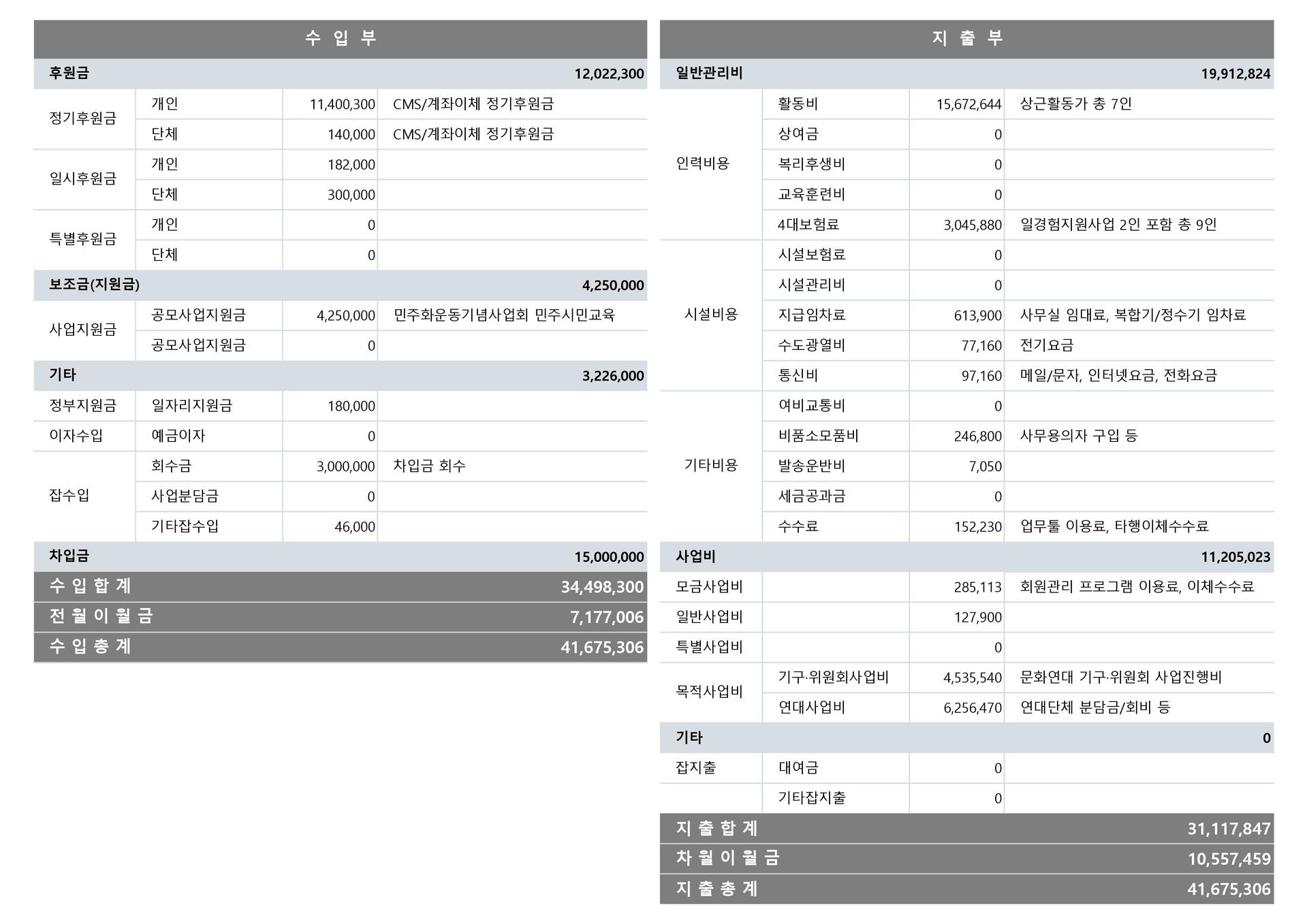The image size is (1307, 924).
Task: Select the 180,000 일자리지원금 amount
Action: coord(351,406)
